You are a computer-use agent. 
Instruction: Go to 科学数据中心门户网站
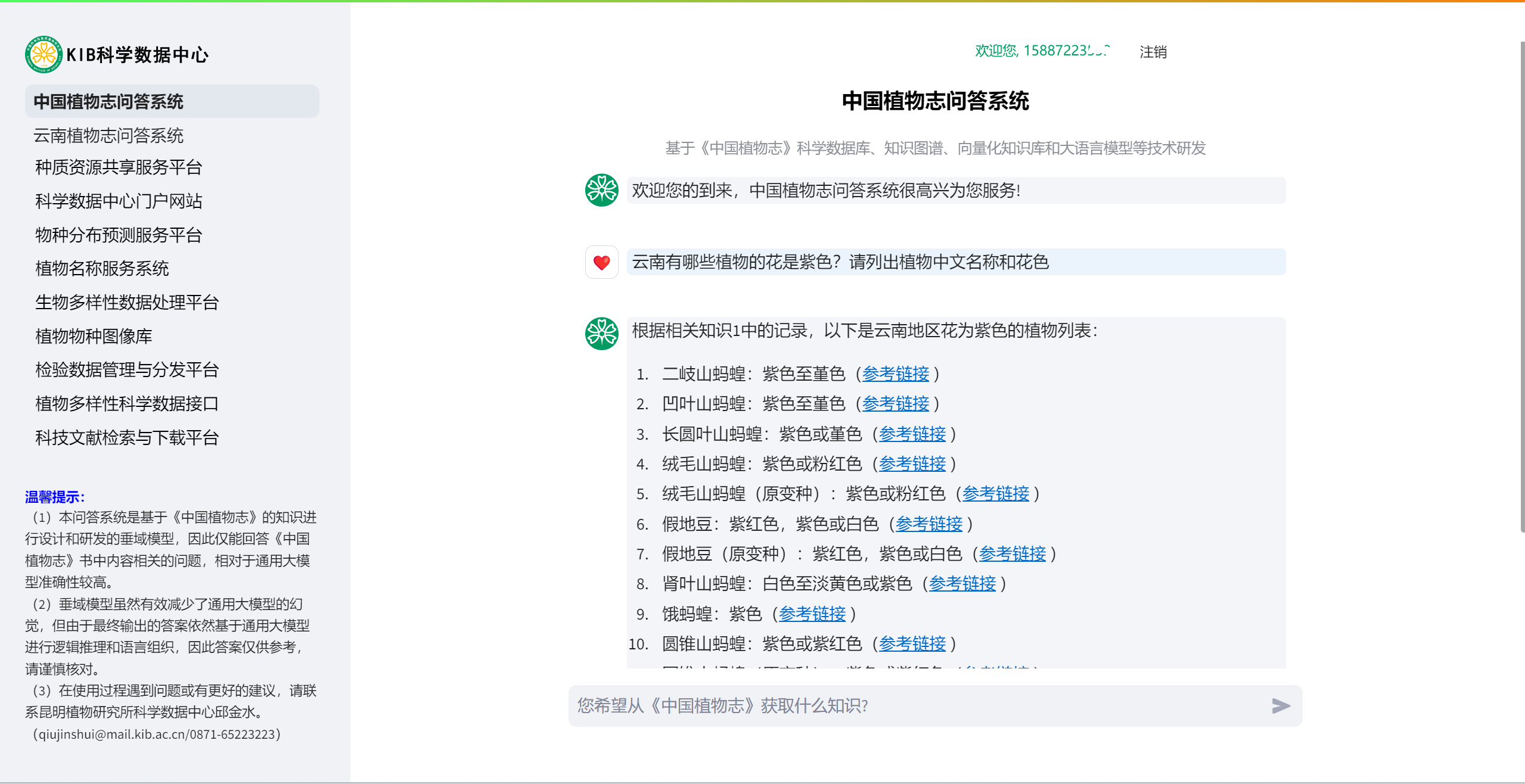(x=119, y=201)
